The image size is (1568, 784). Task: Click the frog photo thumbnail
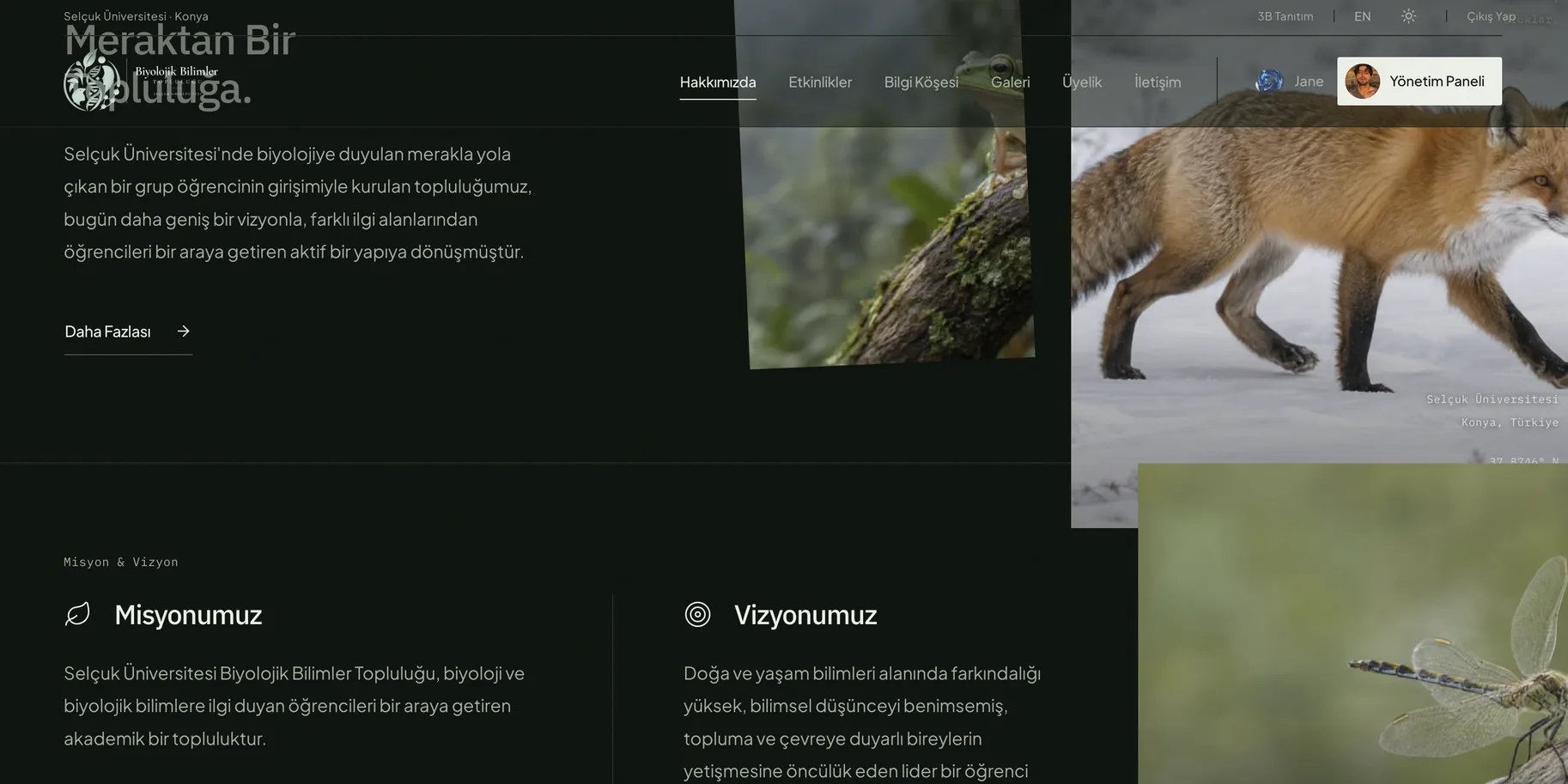pyautogui.click(x=884, y=185)
